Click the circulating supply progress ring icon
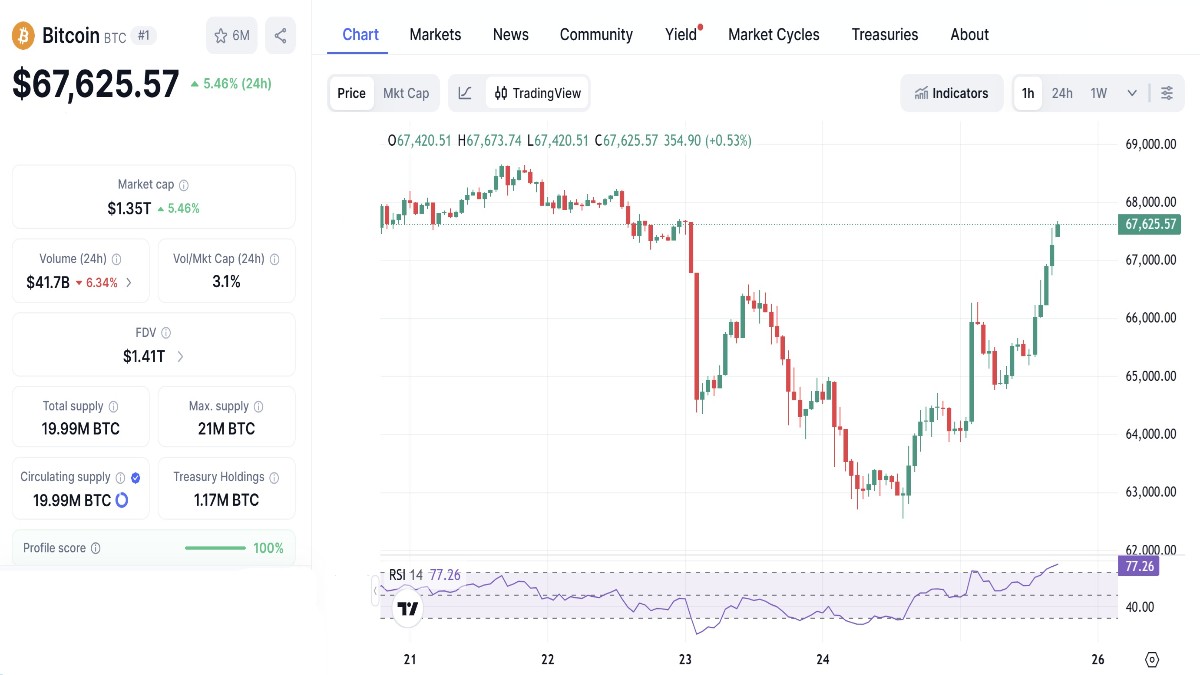The image size is (1200, 675). [122, 500]
